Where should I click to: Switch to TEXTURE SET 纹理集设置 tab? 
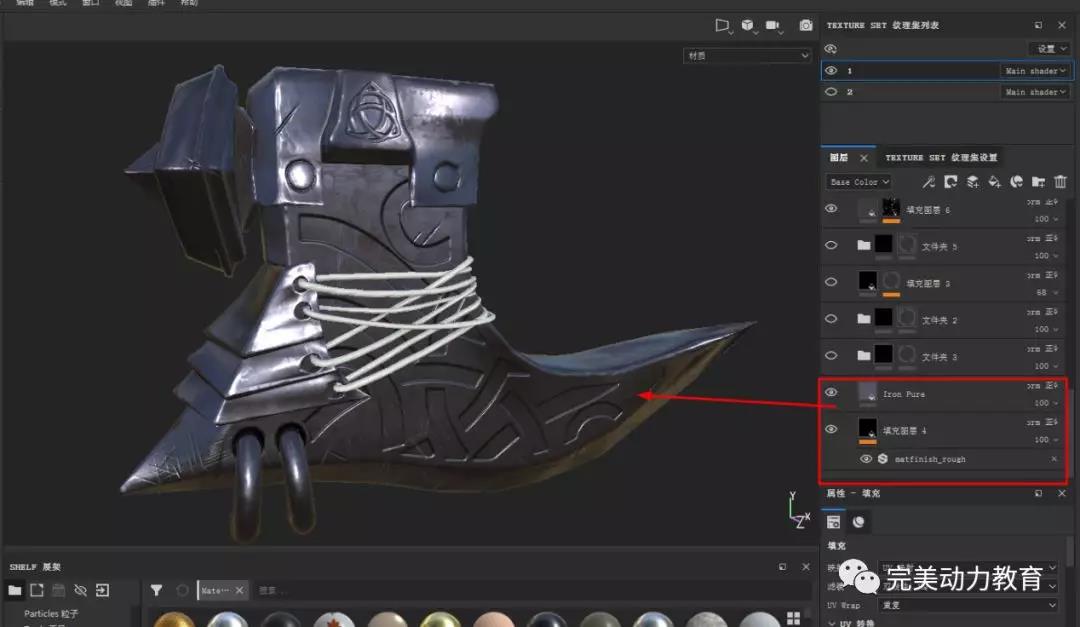940,158
